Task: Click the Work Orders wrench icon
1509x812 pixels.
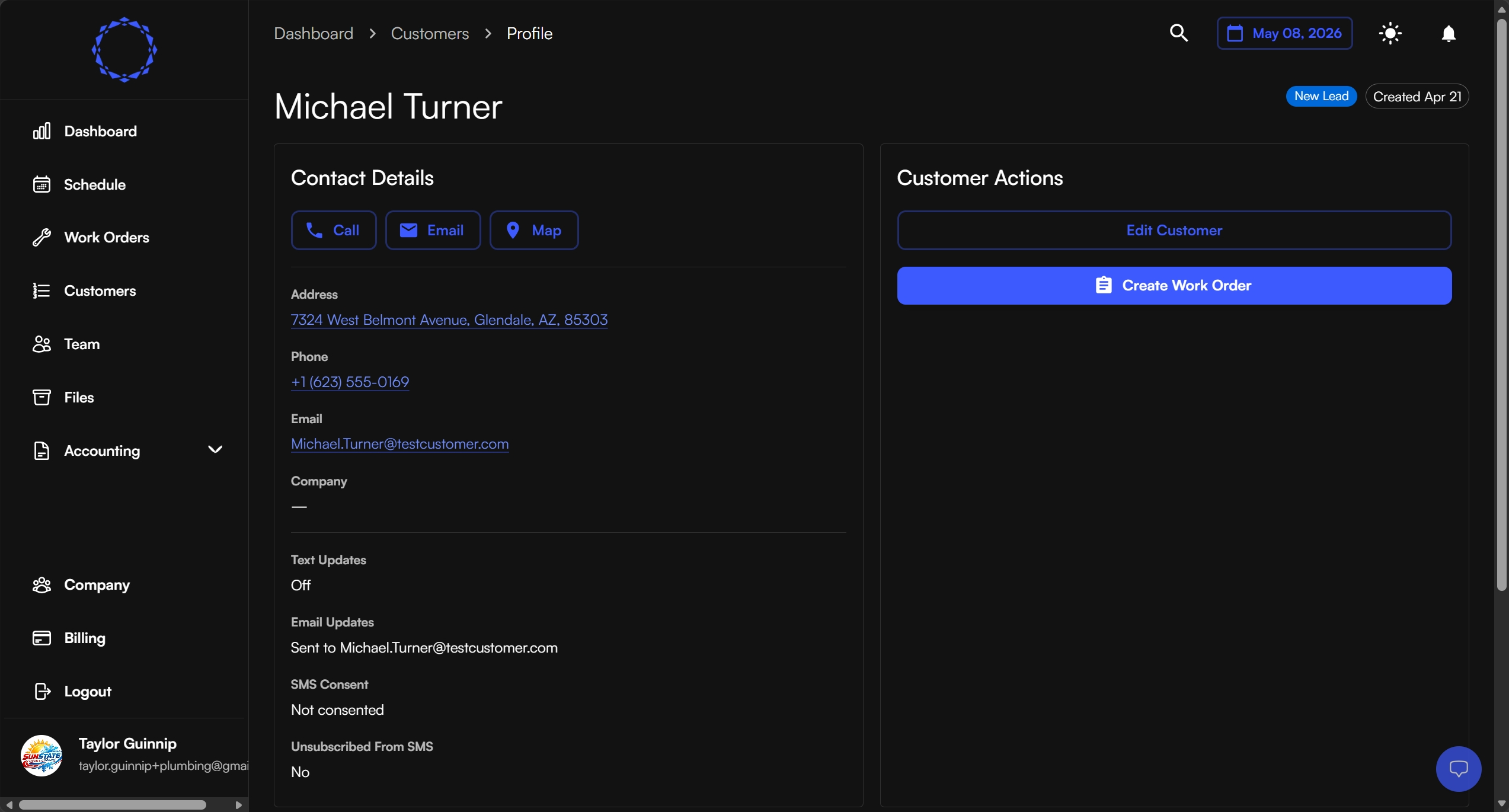Action: pyautogui.click(x=41, y=237)
